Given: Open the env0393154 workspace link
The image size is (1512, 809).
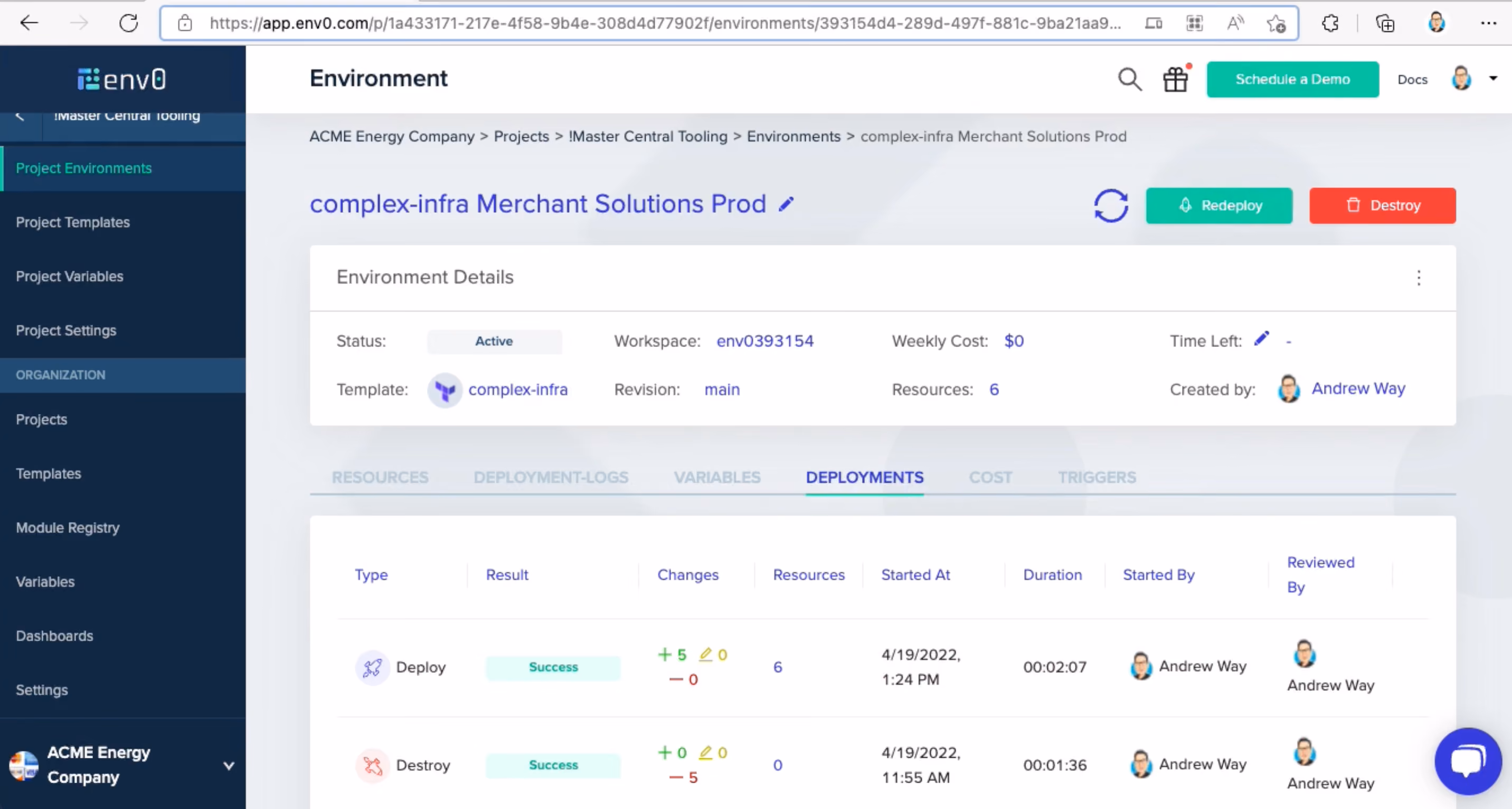Looking at the screenshot, I should pyautogui.click(x=765, y=341).
